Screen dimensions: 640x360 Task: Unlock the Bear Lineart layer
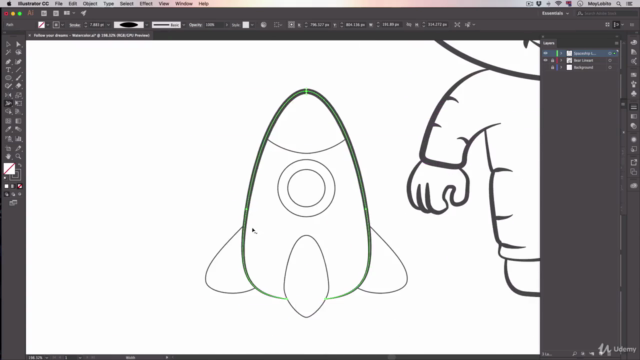pyautogui.click(x=552, y=60)
